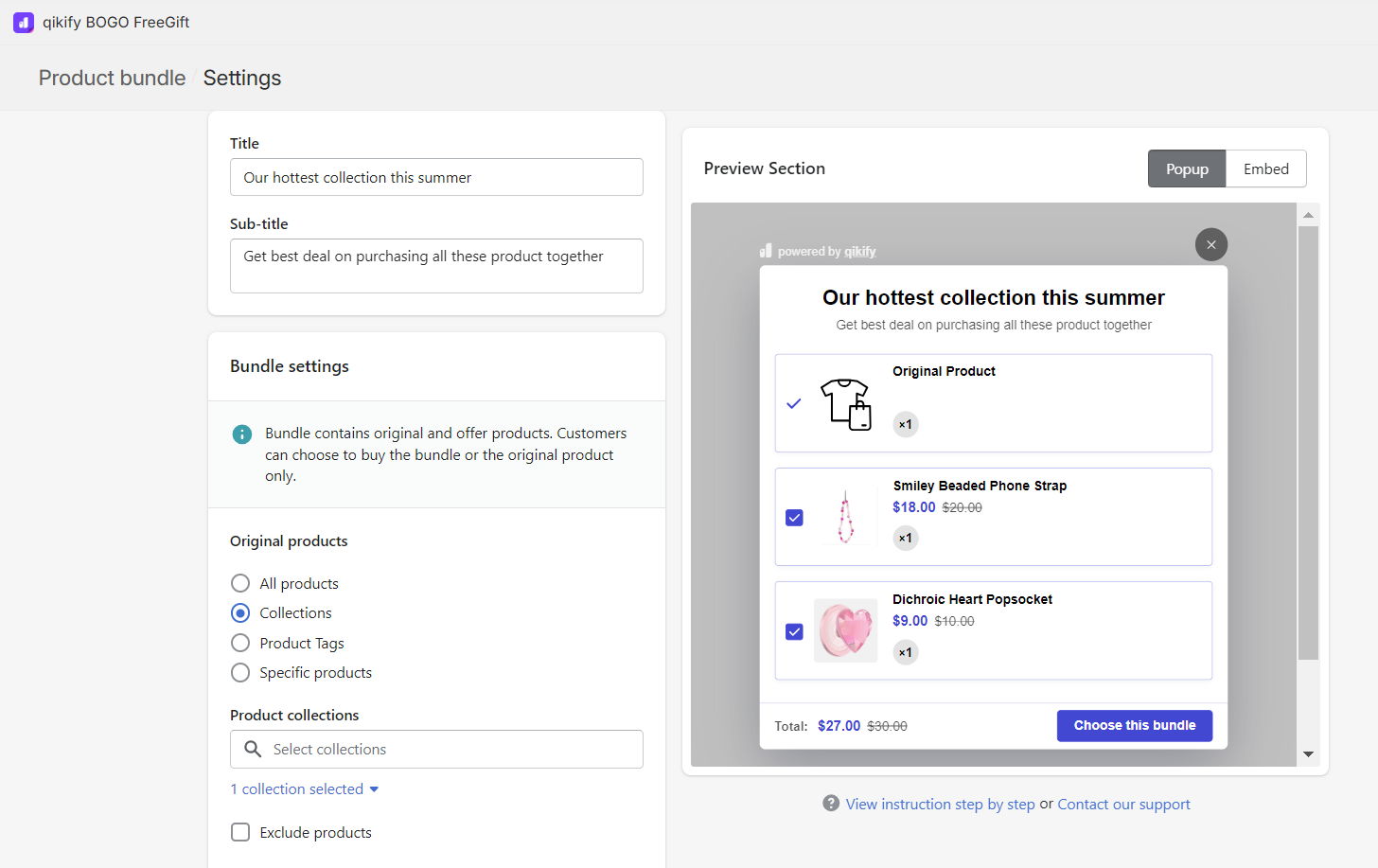Expand the 1 collection selected dropdown
This screenshot has height=868, width=1378.
click(304, 788)
